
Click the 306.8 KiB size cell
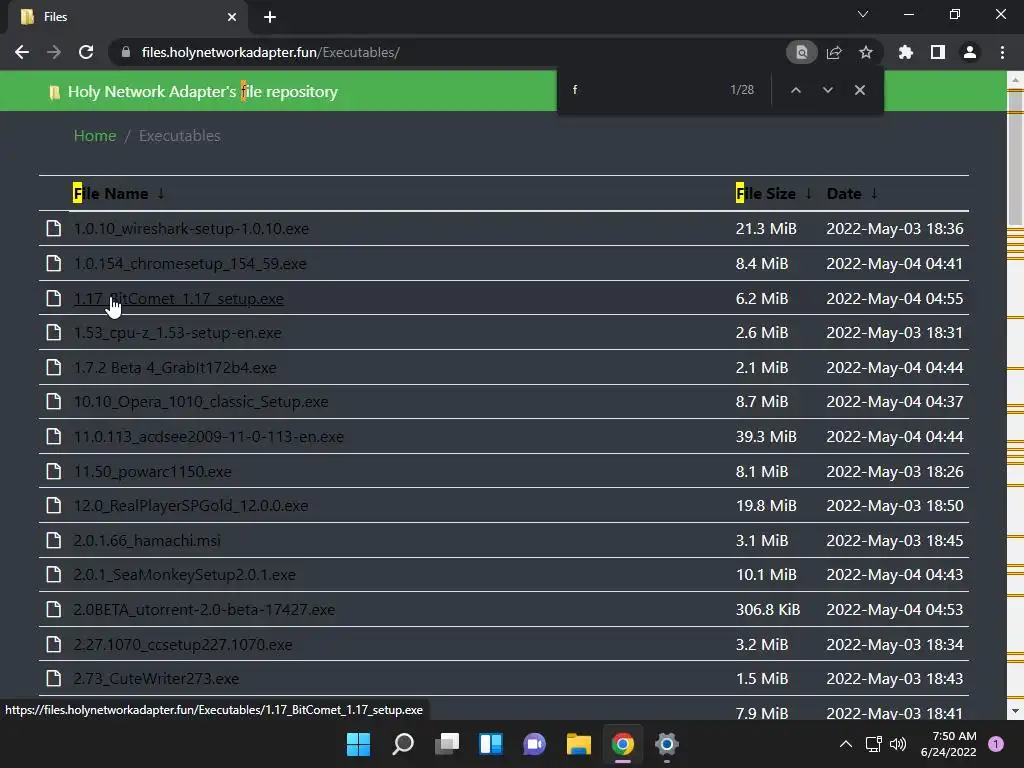(x=767, y=609)
